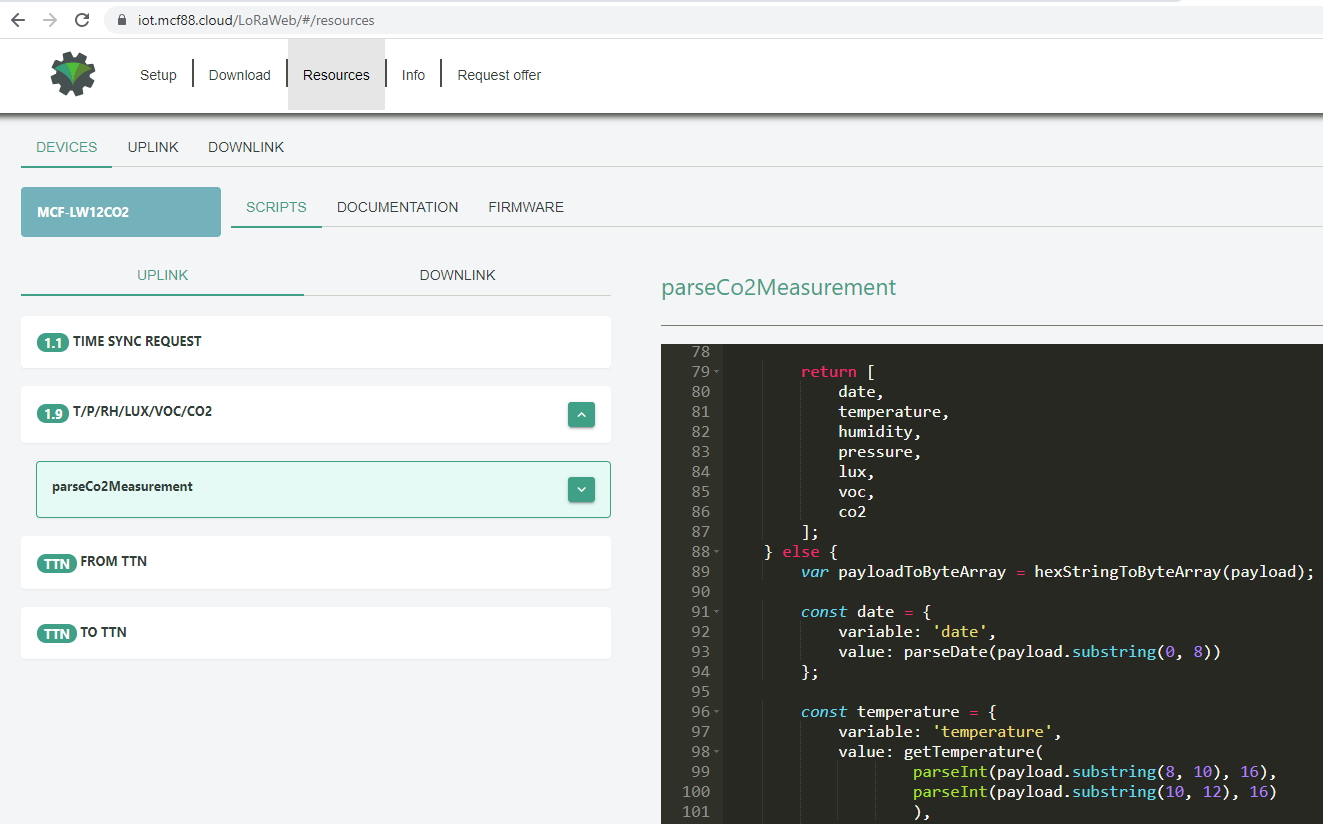This screenshot has height=824, width=1323.
Task: Click the green gear logo icon
Action: point(73,74)
